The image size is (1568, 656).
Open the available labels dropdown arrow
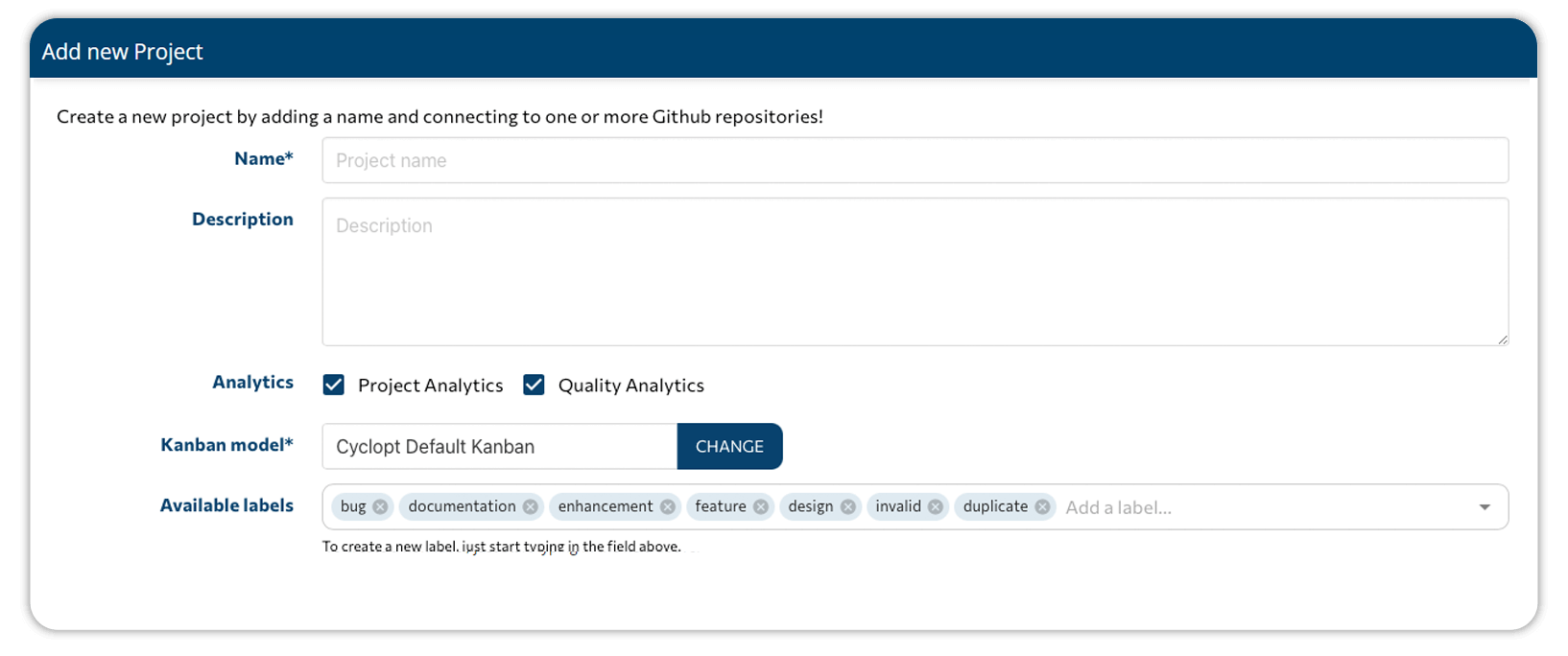(1484, 506)
